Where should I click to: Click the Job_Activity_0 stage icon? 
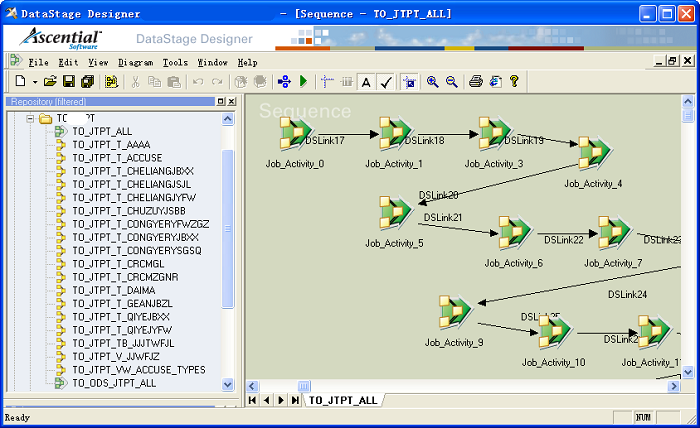(295, 133)
